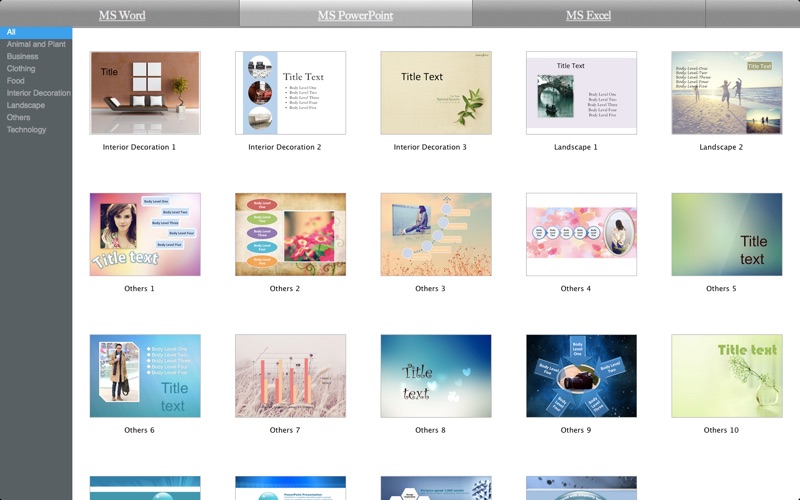Click the Interior Decoration 1 caption
The image size is (800, 500).
point(139,147)
